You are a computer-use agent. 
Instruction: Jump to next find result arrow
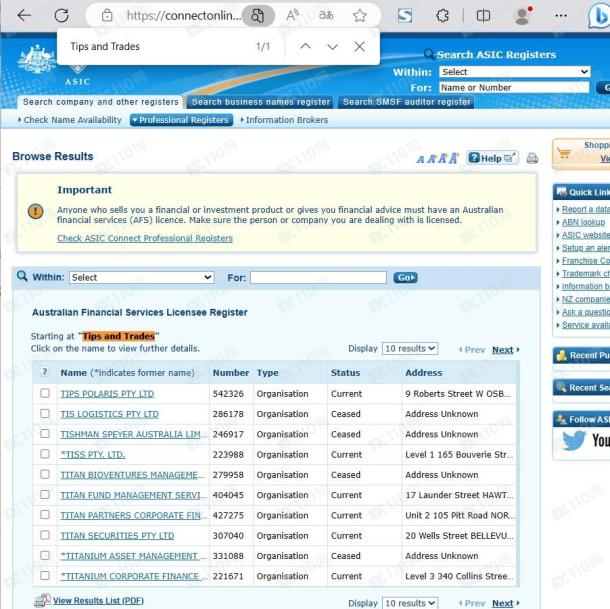point(332,47)
